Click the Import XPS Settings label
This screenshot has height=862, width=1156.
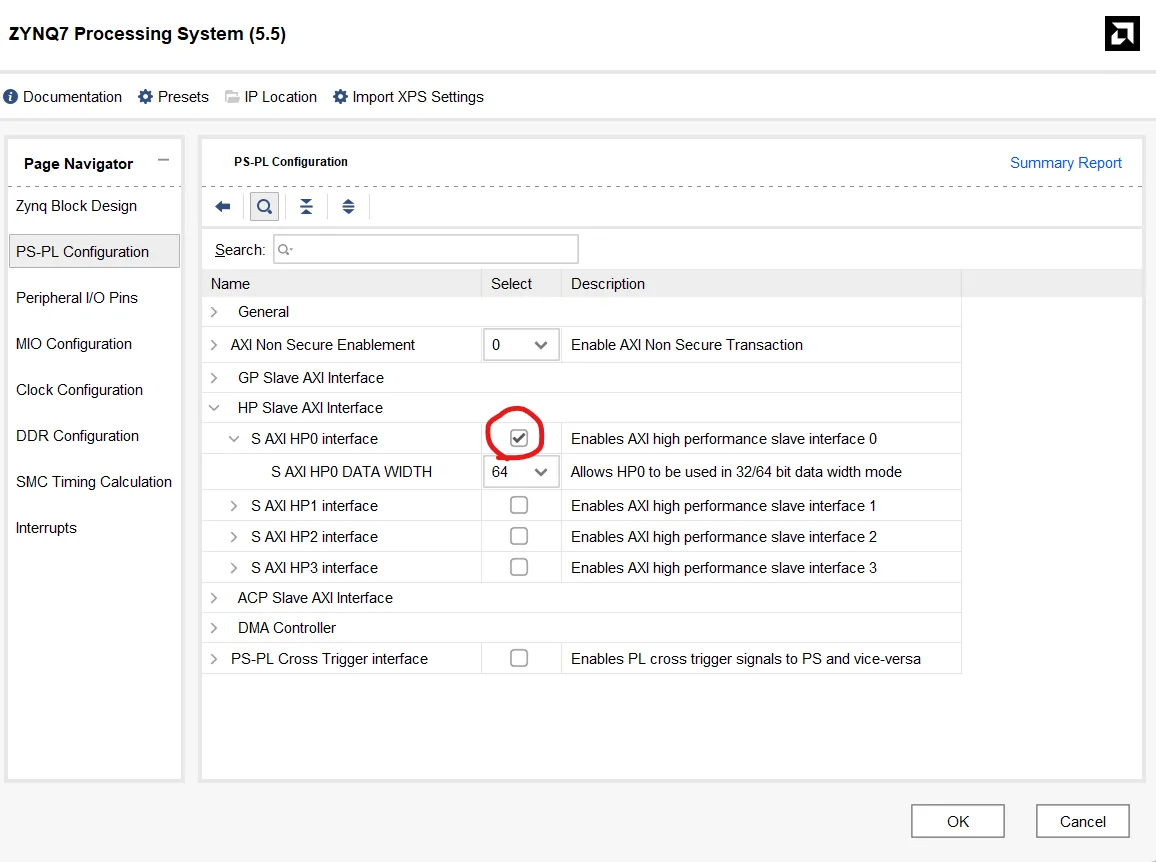click(418, 97)
